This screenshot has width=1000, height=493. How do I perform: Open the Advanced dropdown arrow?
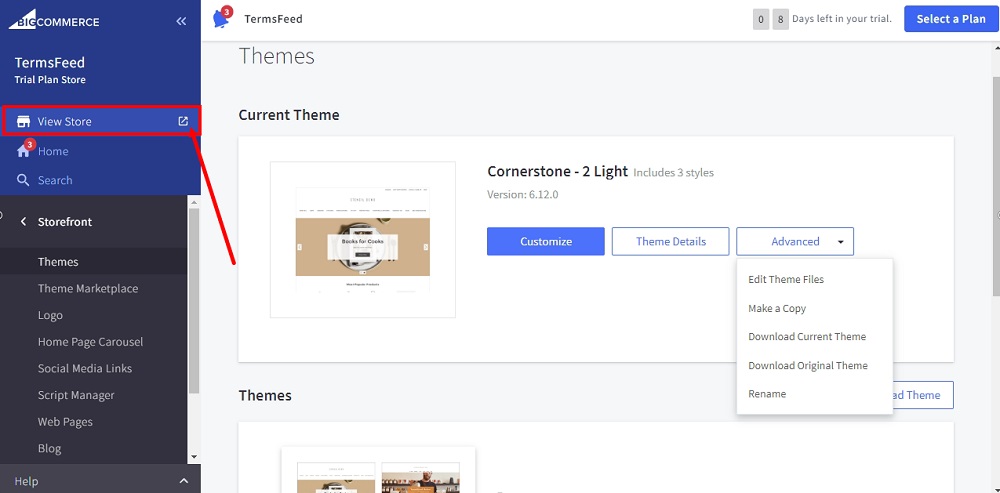tap(841, 242)
